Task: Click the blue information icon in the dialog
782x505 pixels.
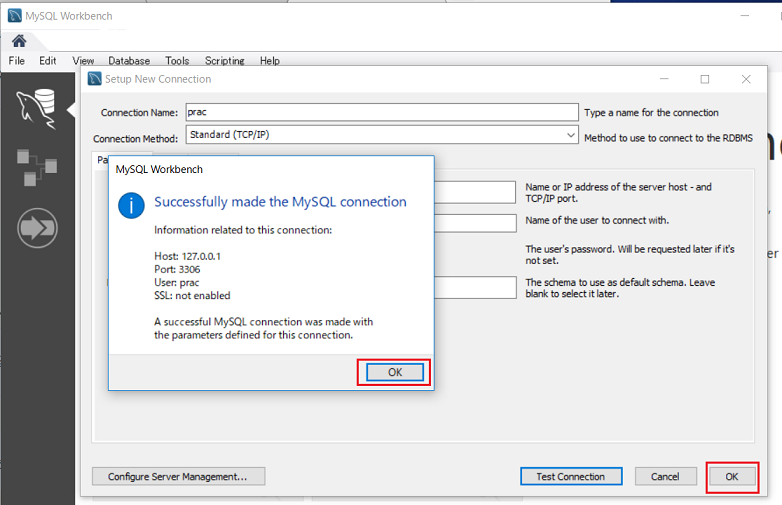Action: (x=131, y=205)
